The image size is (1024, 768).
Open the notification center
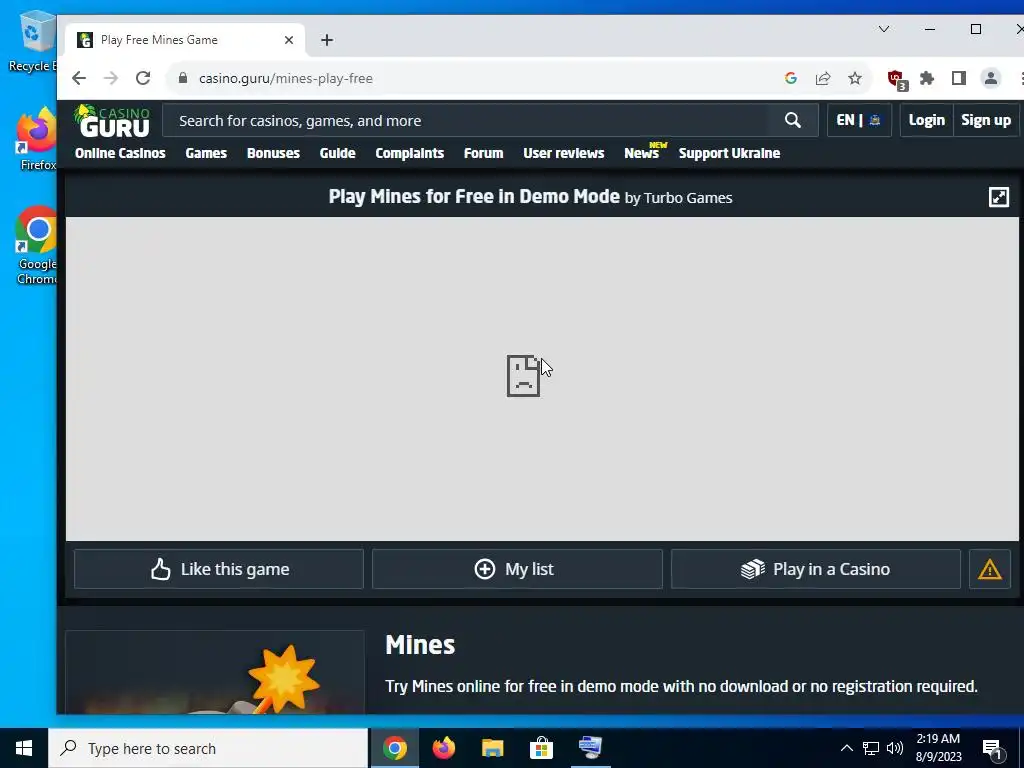click(x=991, y=748)
